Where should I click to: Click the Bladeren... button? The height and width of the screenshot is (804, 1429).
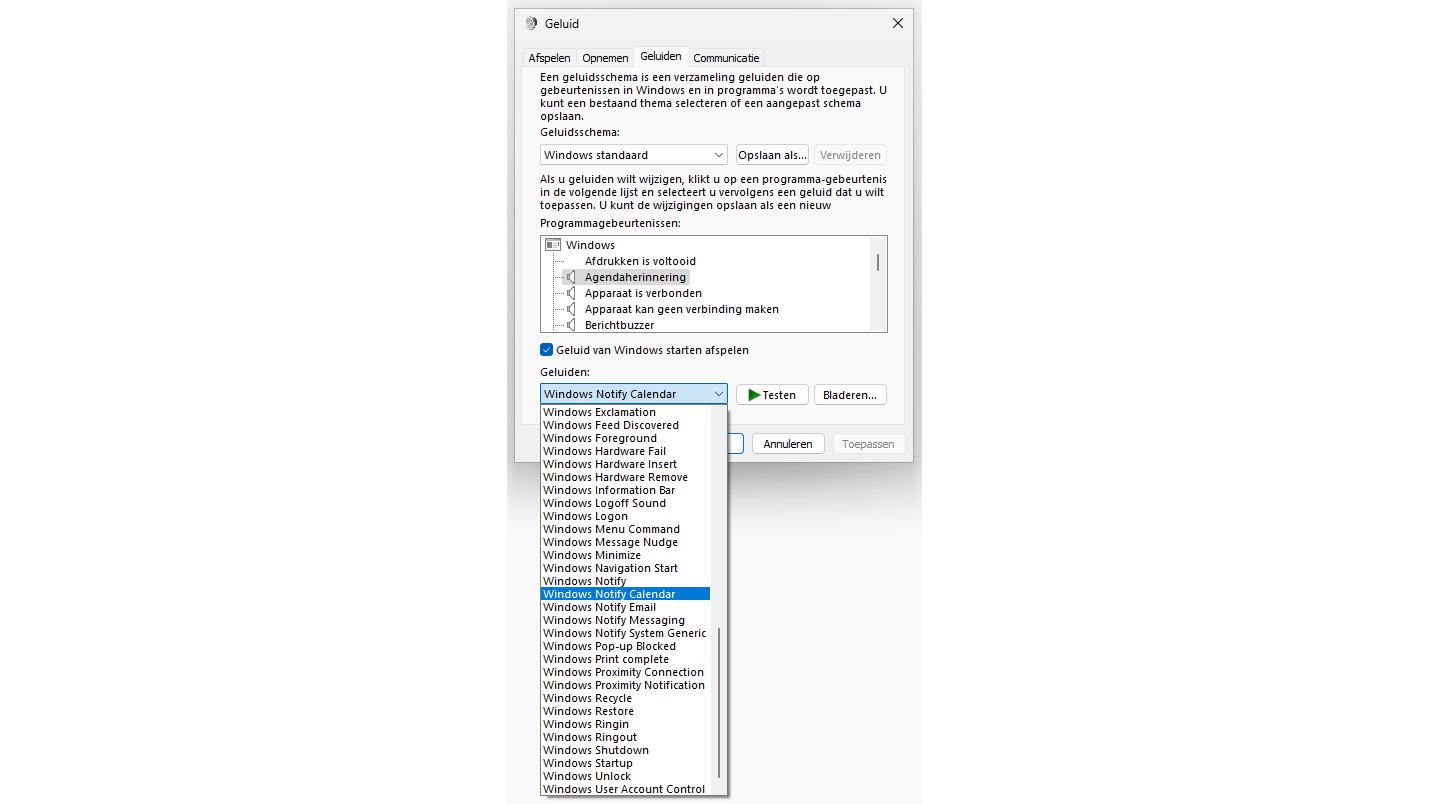click(850, 394)
